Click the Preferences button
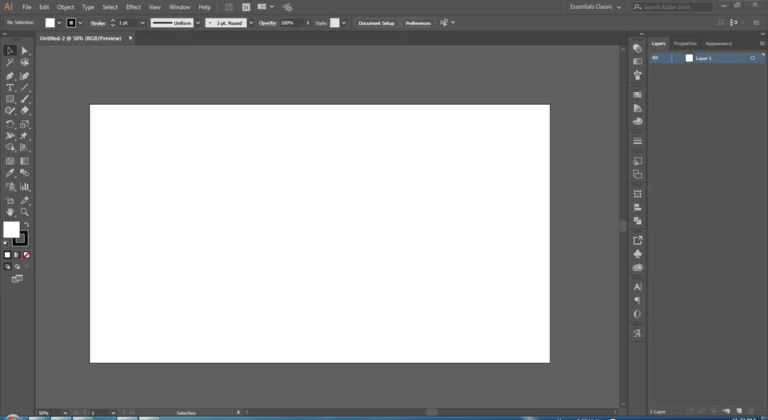 tap(418, 22)
